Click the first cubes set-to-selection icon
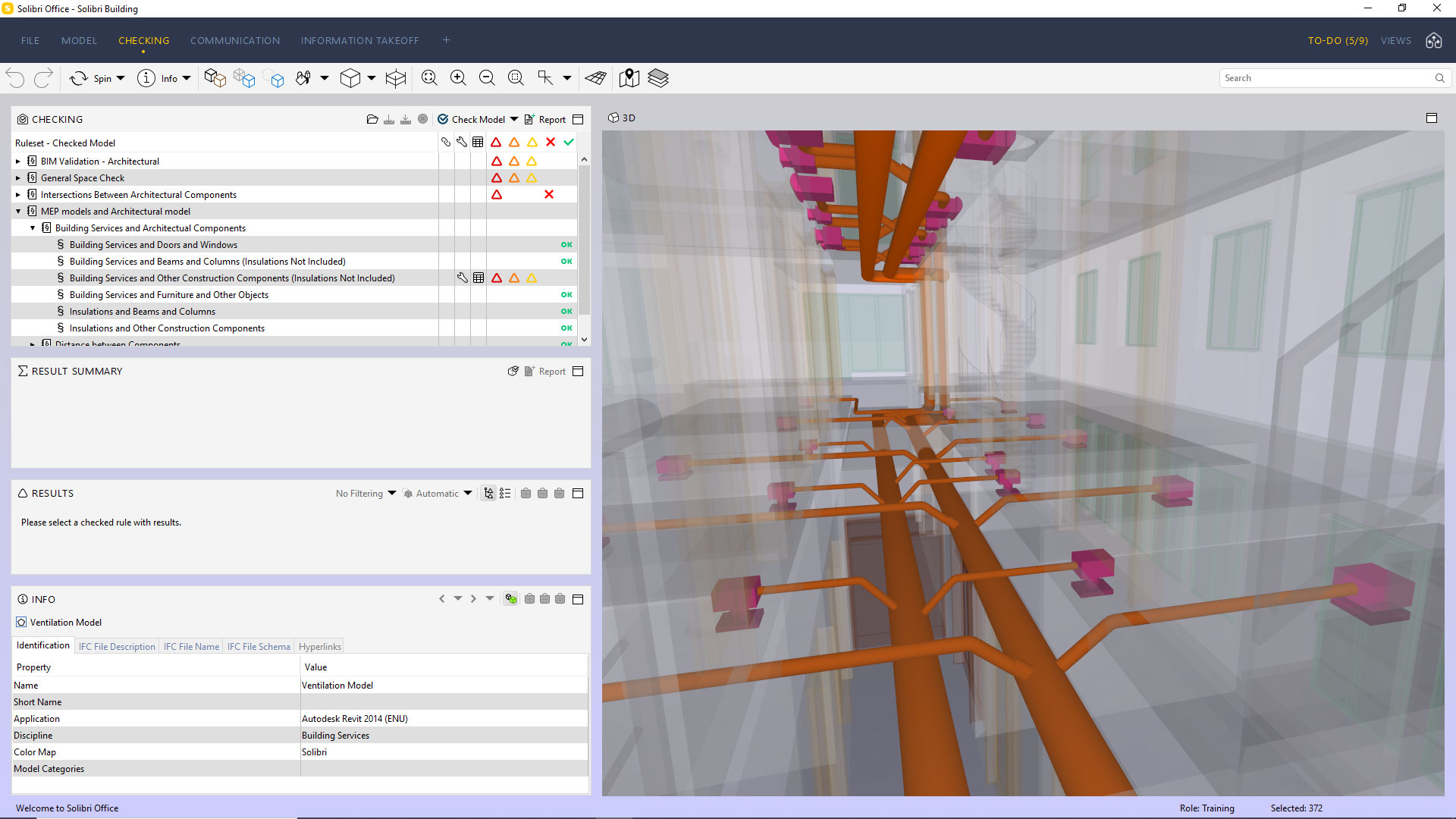This screenshot has height=819, width=1456. [215, 78]
